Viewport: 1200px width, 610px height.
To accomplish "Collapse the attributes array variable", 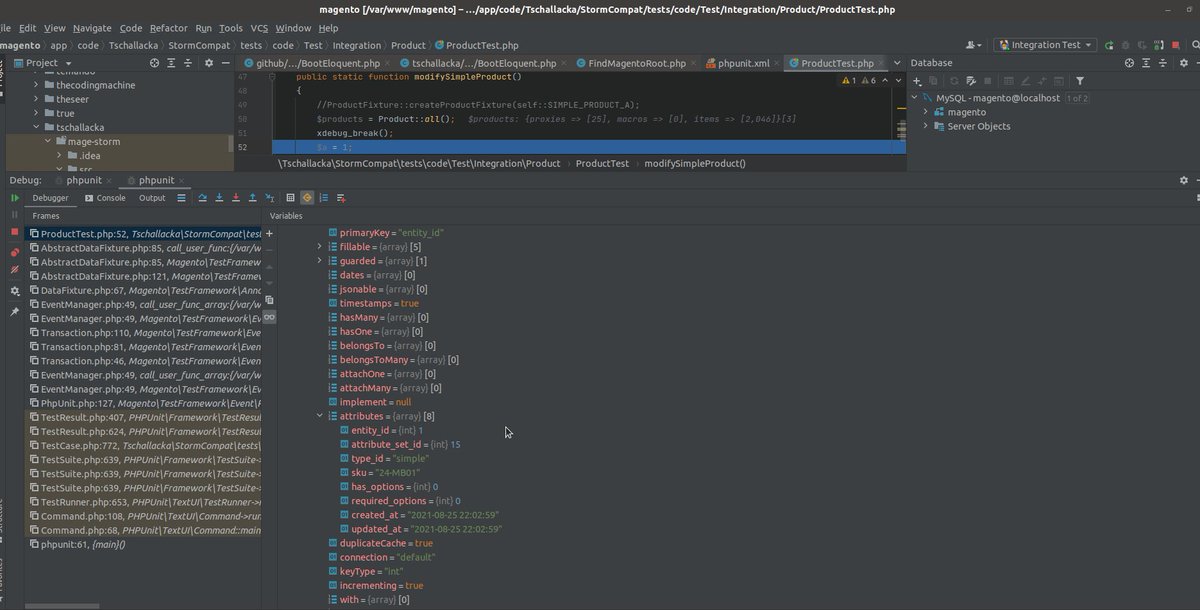I will pos(320,416).
